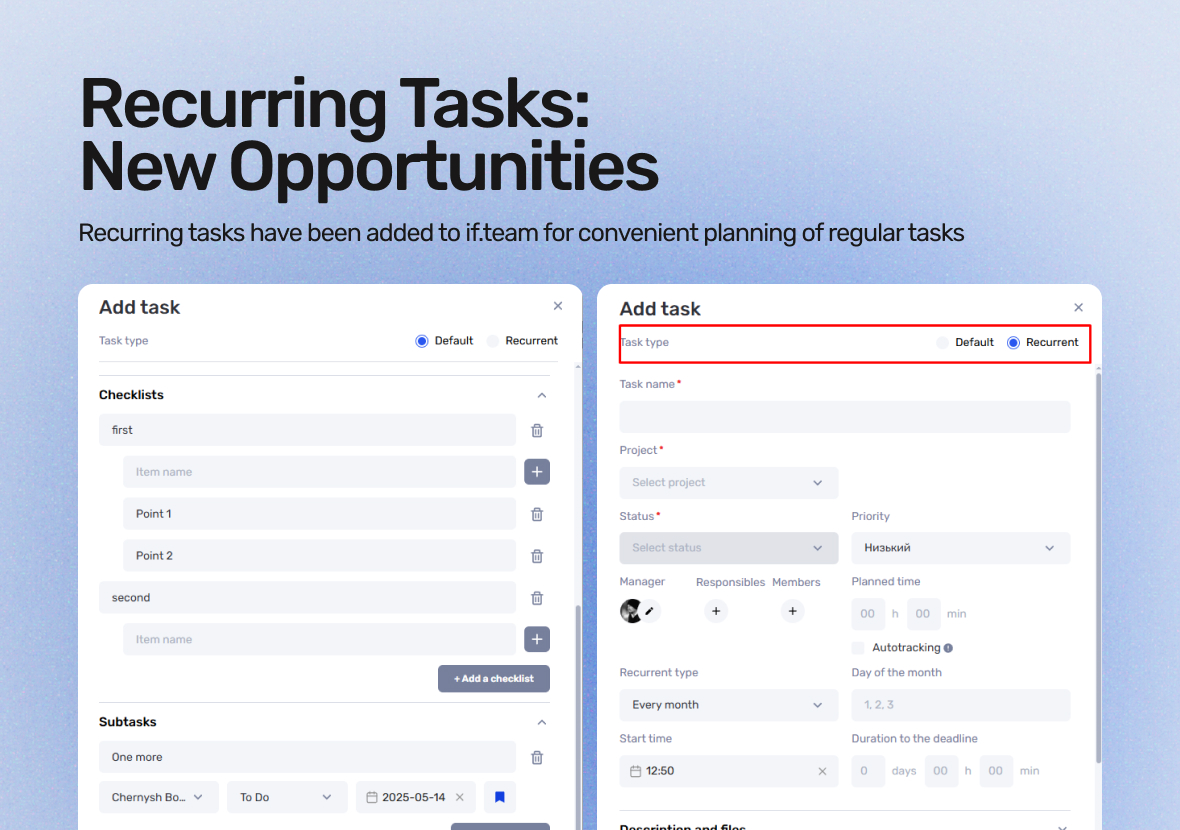This screenshot has width=1180, height=830.
Task: Delete the 'Point 2' checklist item
Action: (x=537, y=556)
